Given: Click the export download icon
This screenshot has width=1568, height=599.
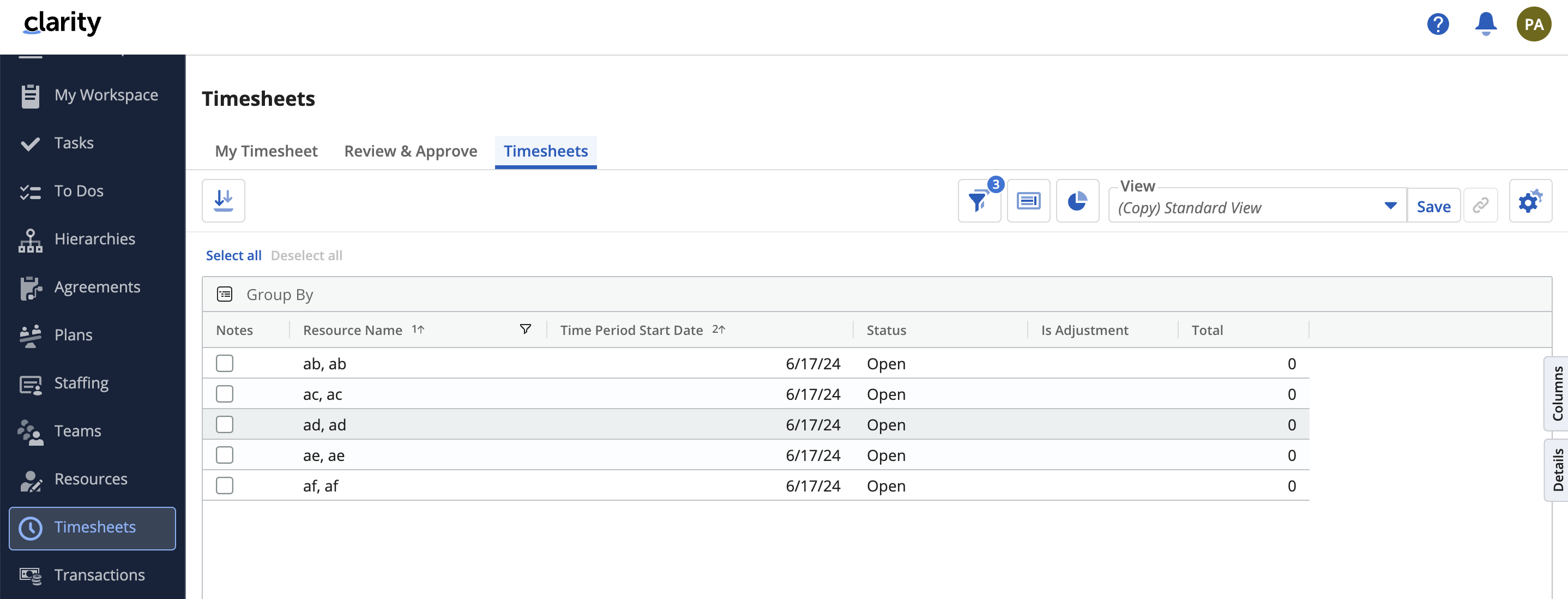Looking at the screenshot, I should point(224,200).
